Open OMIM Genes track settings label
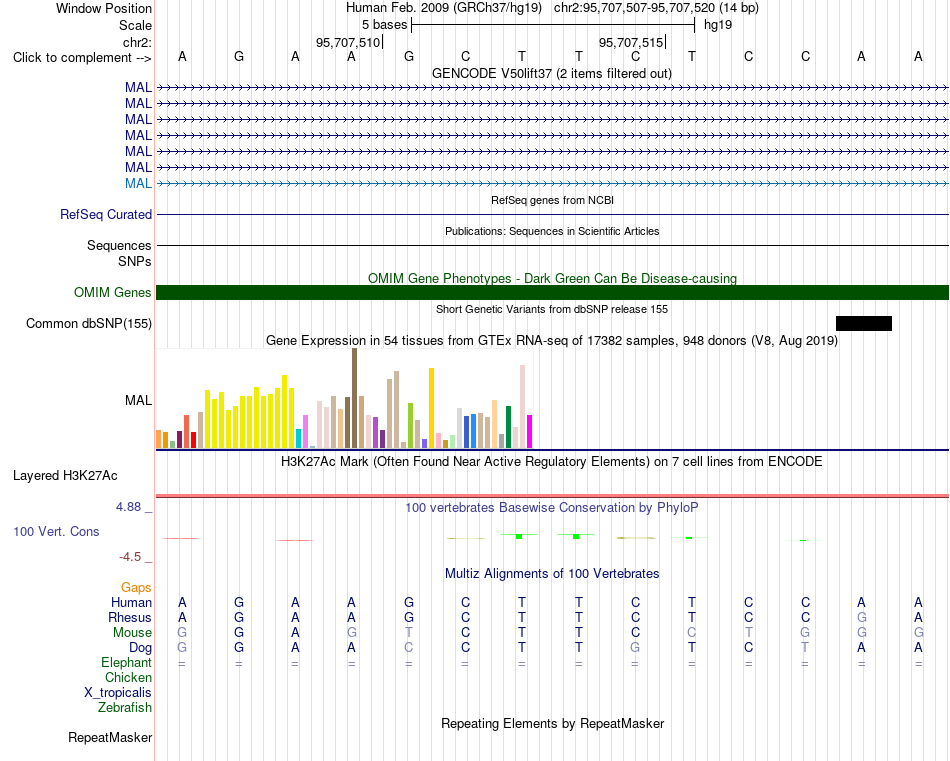The height and width of the screenshot is (761, 950). tap(113, 293)
